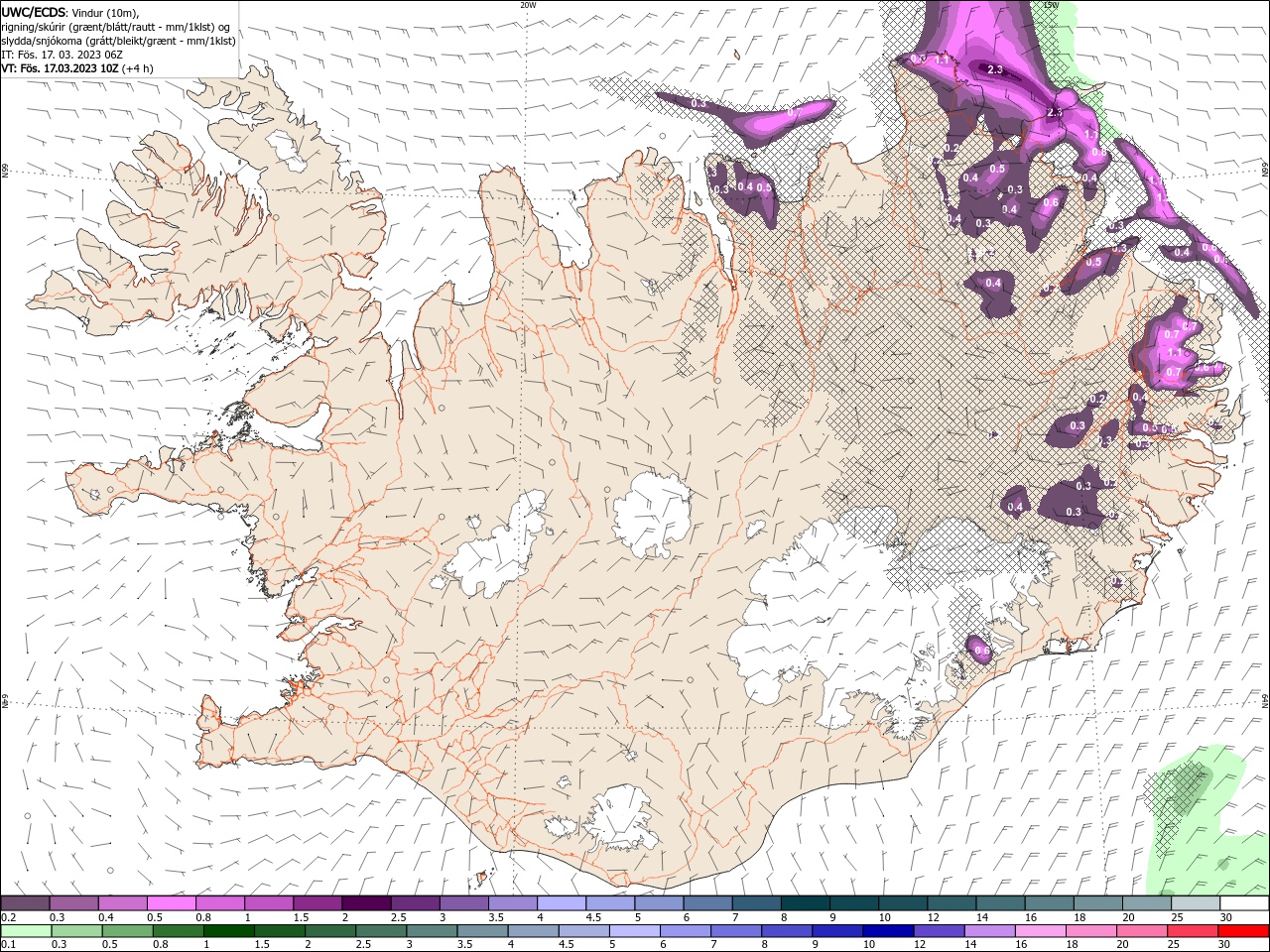Click the snow legend swatch 0.5–0.8 bright pink
The width and height of the screenshot is (1270, 952).
pos(172,903)
